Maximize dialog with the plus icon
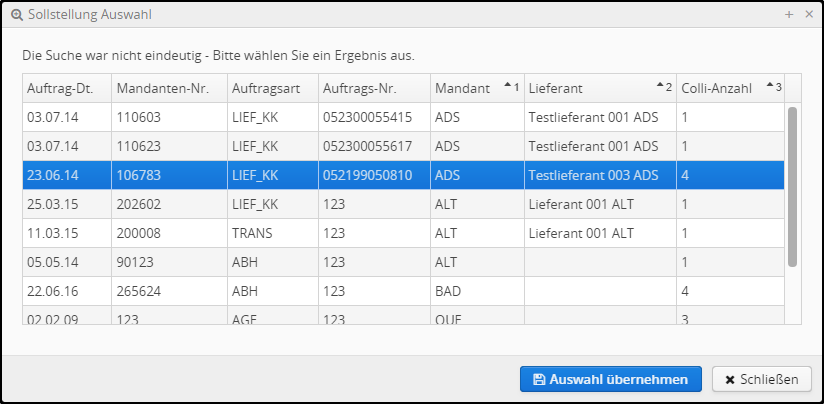This screenshot has width=824, height=404. [789, 15]
